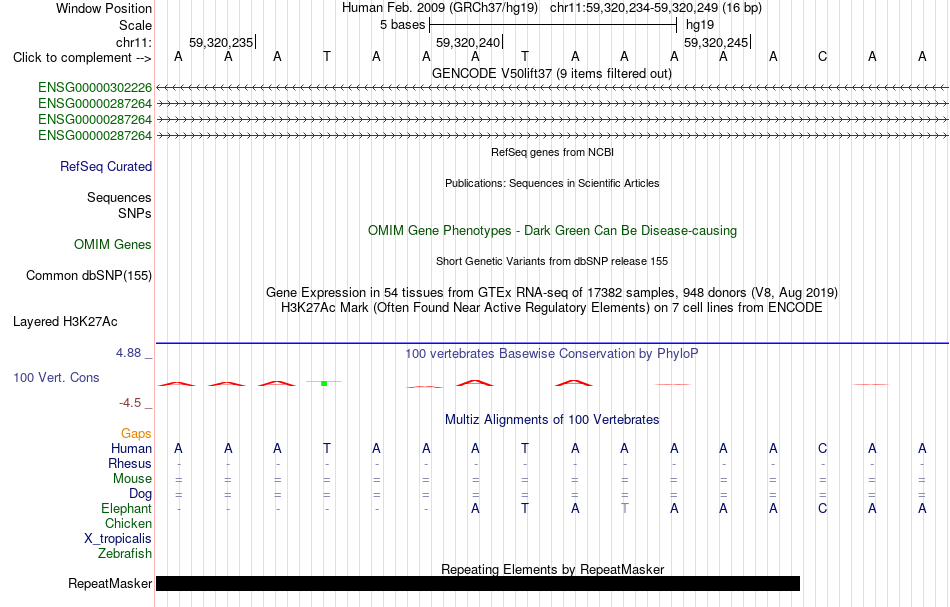Select the Human species label
This screenshot has width=950, height=607.
click(131, 448)
